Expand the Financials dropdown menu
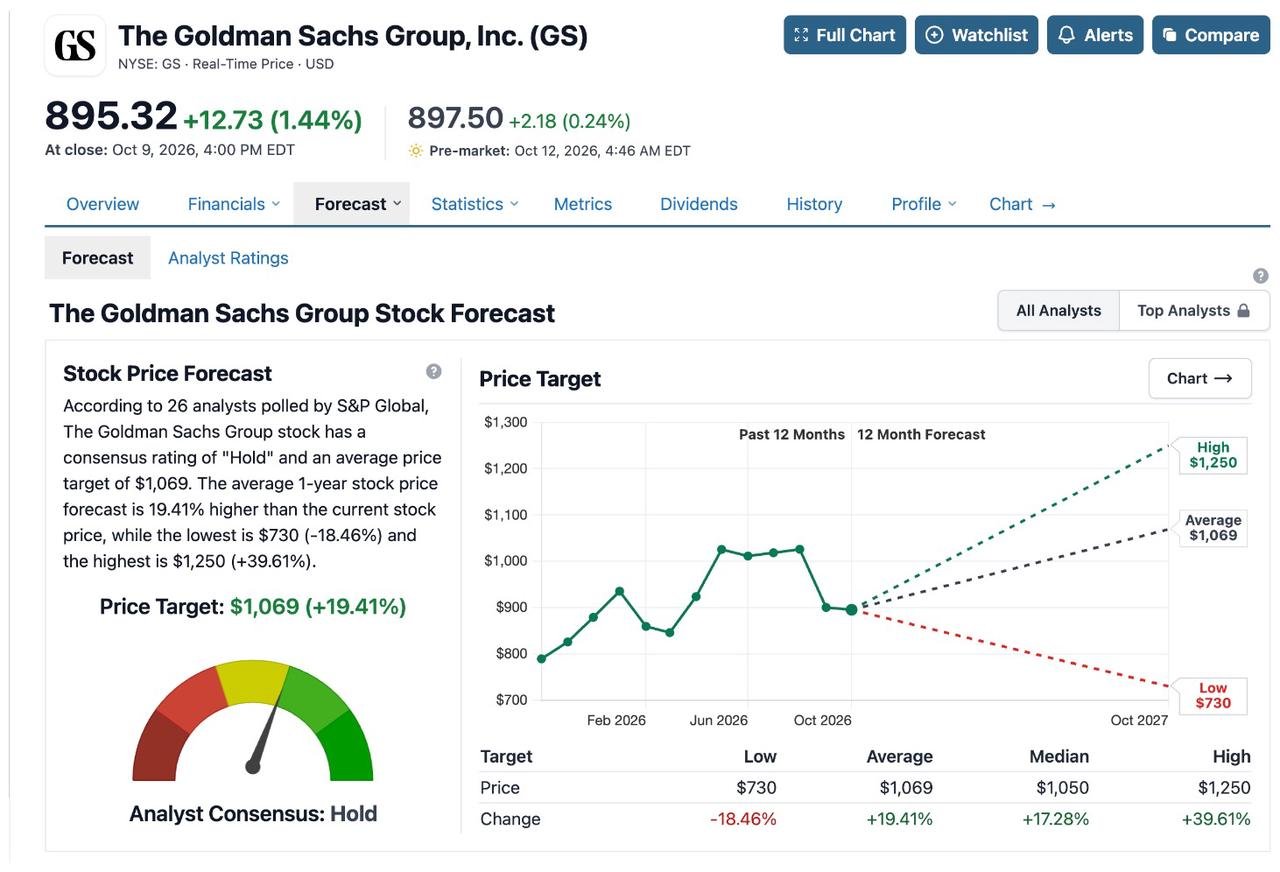The width and height of the screenshot is (1280, 872). coord(234,204)
